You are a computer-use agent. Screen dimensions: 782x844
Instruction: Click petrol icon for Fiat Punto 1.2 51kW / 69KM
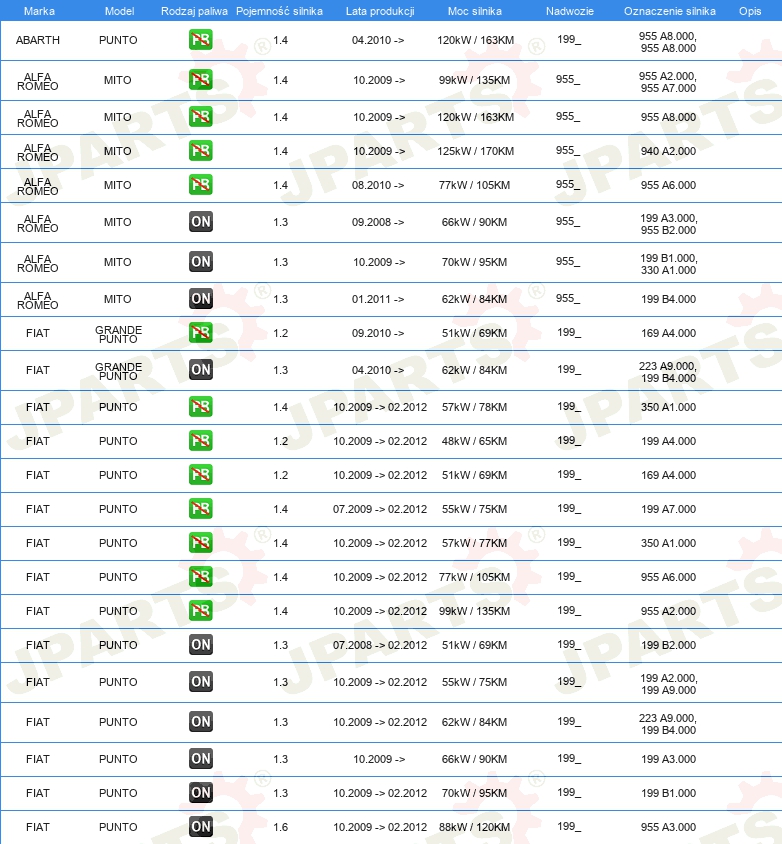[x=201, y=474]
